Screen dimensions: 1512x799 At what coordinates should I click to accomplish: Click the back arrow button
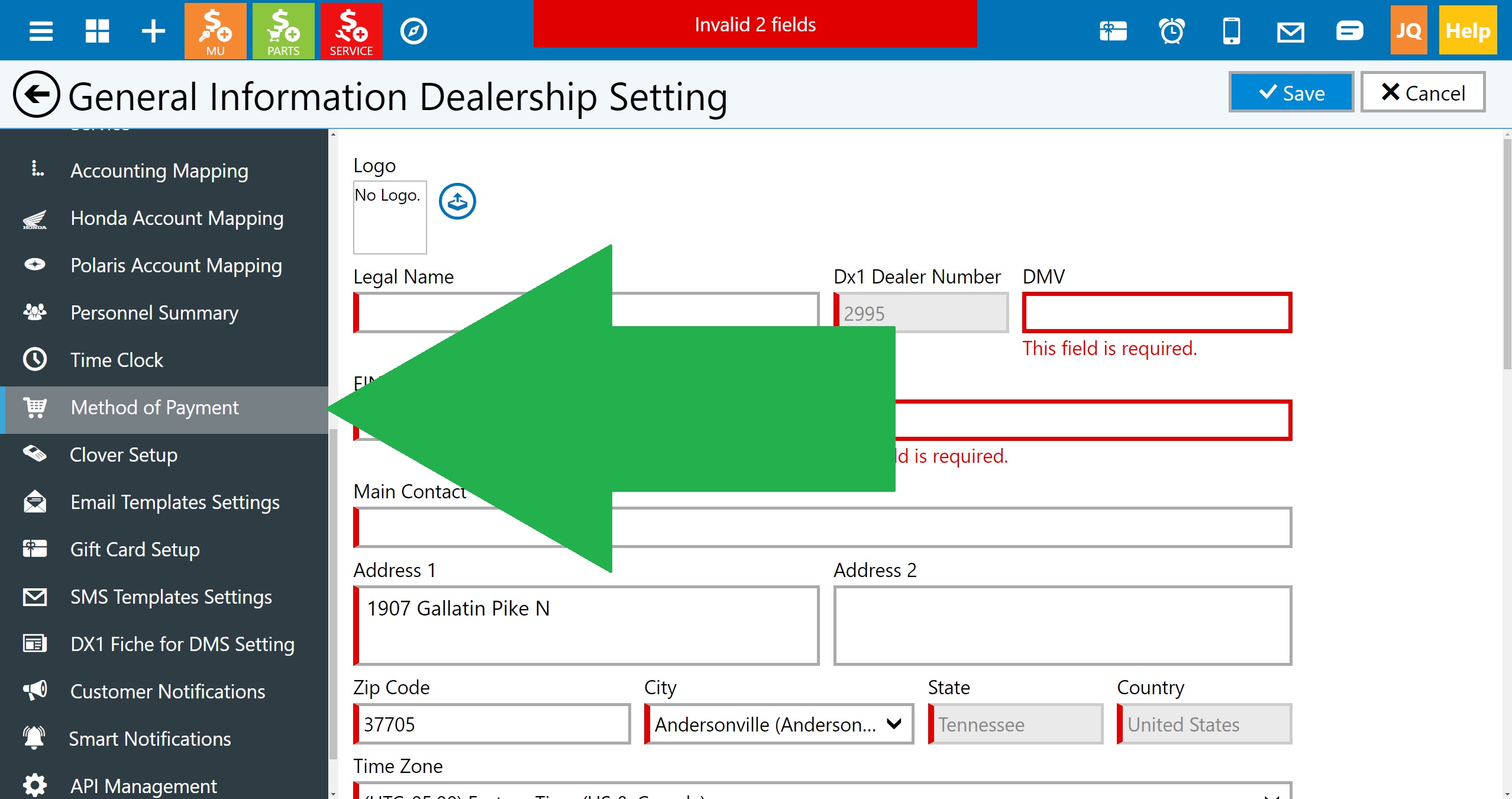[x=36, y=95]
